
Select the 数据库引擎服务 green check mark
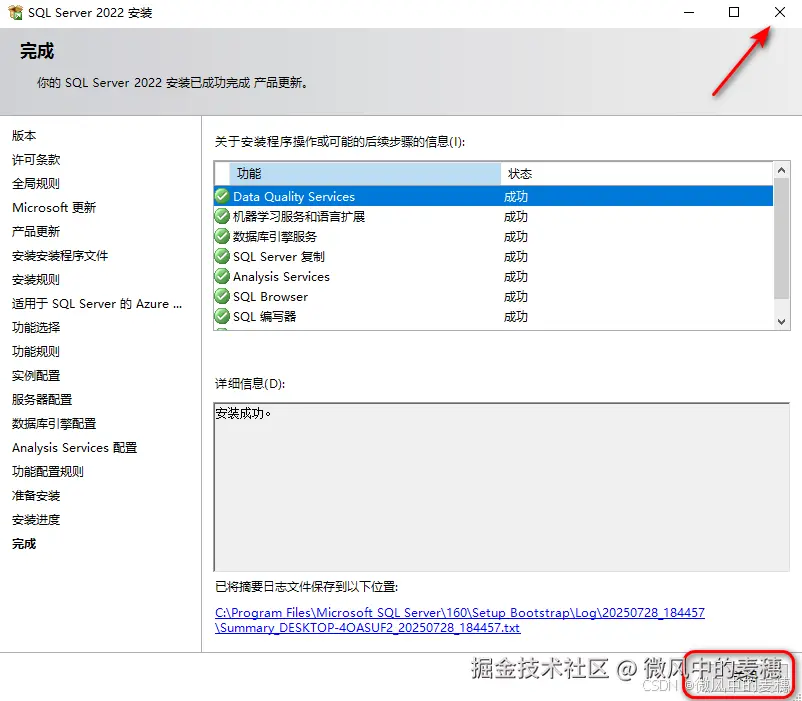point(222,236)
